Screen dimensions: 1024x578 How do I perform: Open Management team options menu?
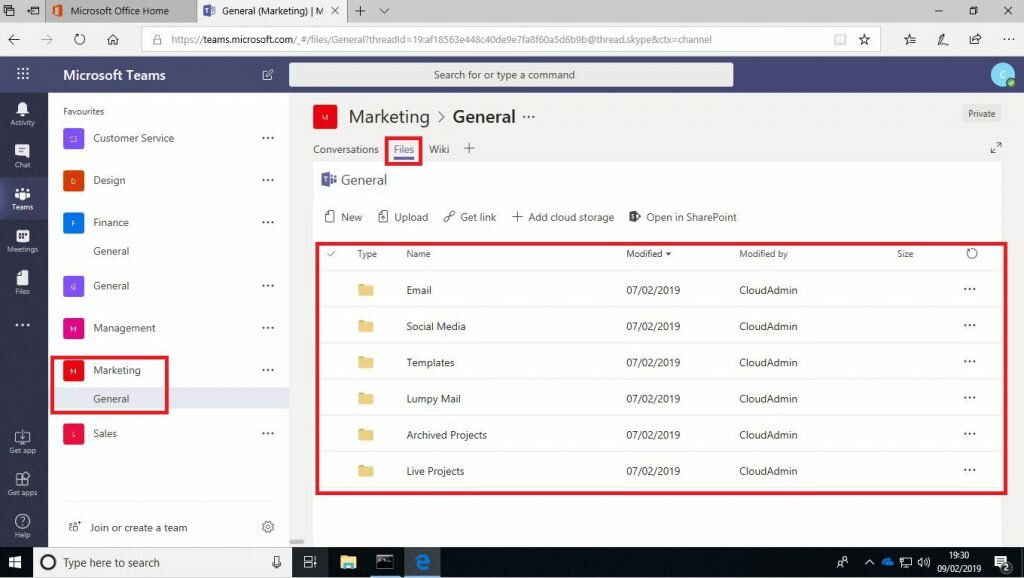[268, 328]
